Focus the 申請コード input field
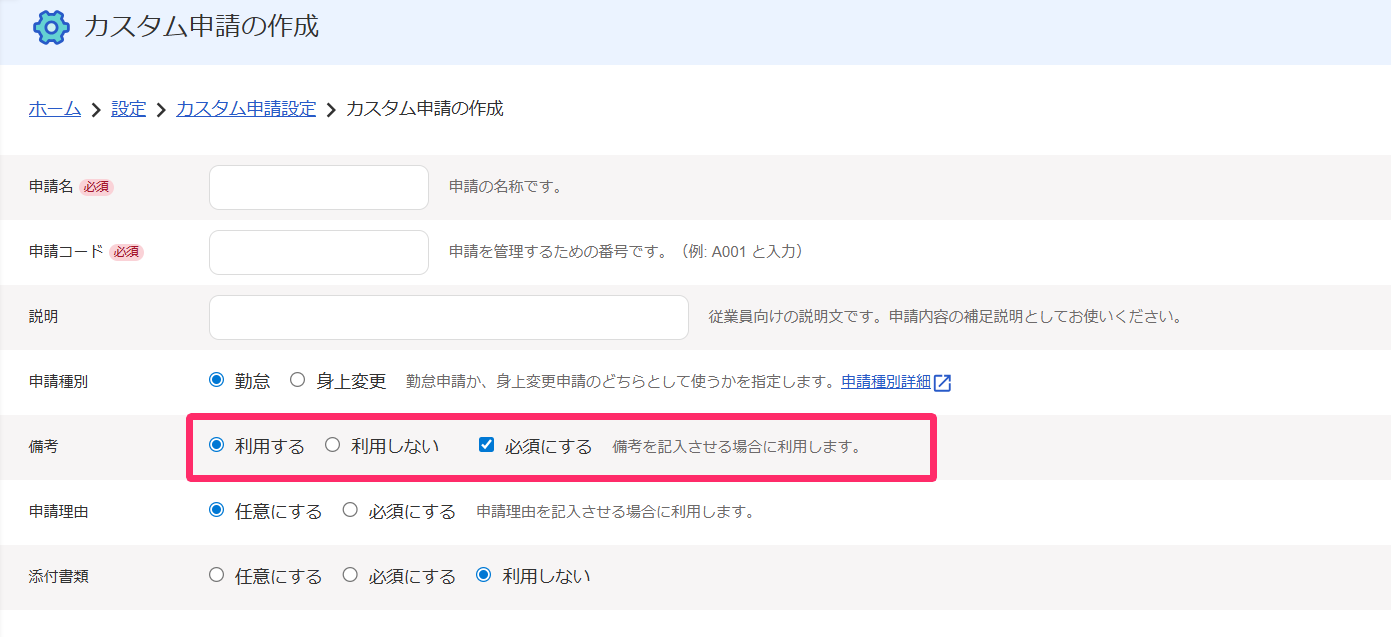This screenshot has width=1391, height=637. (319, 252)
